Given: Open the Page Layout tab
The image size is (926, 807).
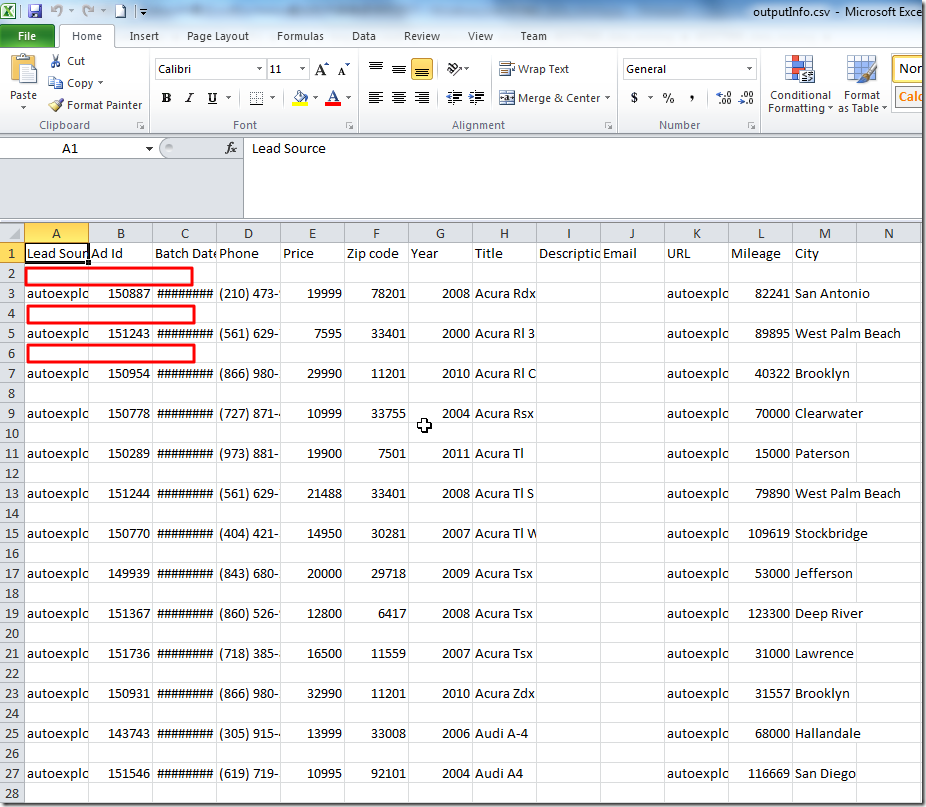Looking at the screenshot, I should [218, 36].
